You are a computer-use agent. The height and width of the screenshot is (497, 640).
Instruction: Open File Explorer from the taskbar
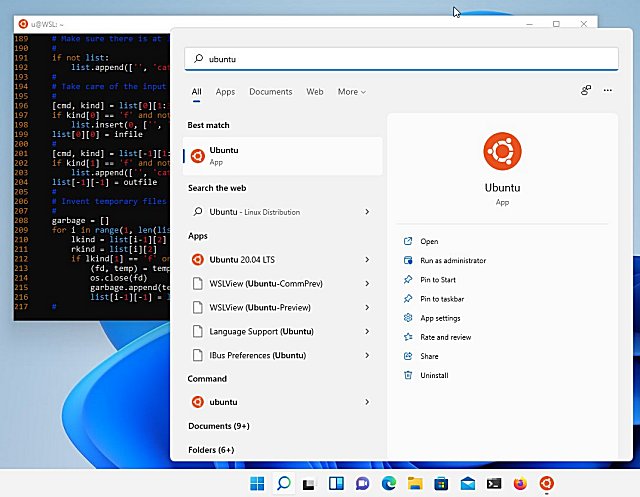pos(415,484)
